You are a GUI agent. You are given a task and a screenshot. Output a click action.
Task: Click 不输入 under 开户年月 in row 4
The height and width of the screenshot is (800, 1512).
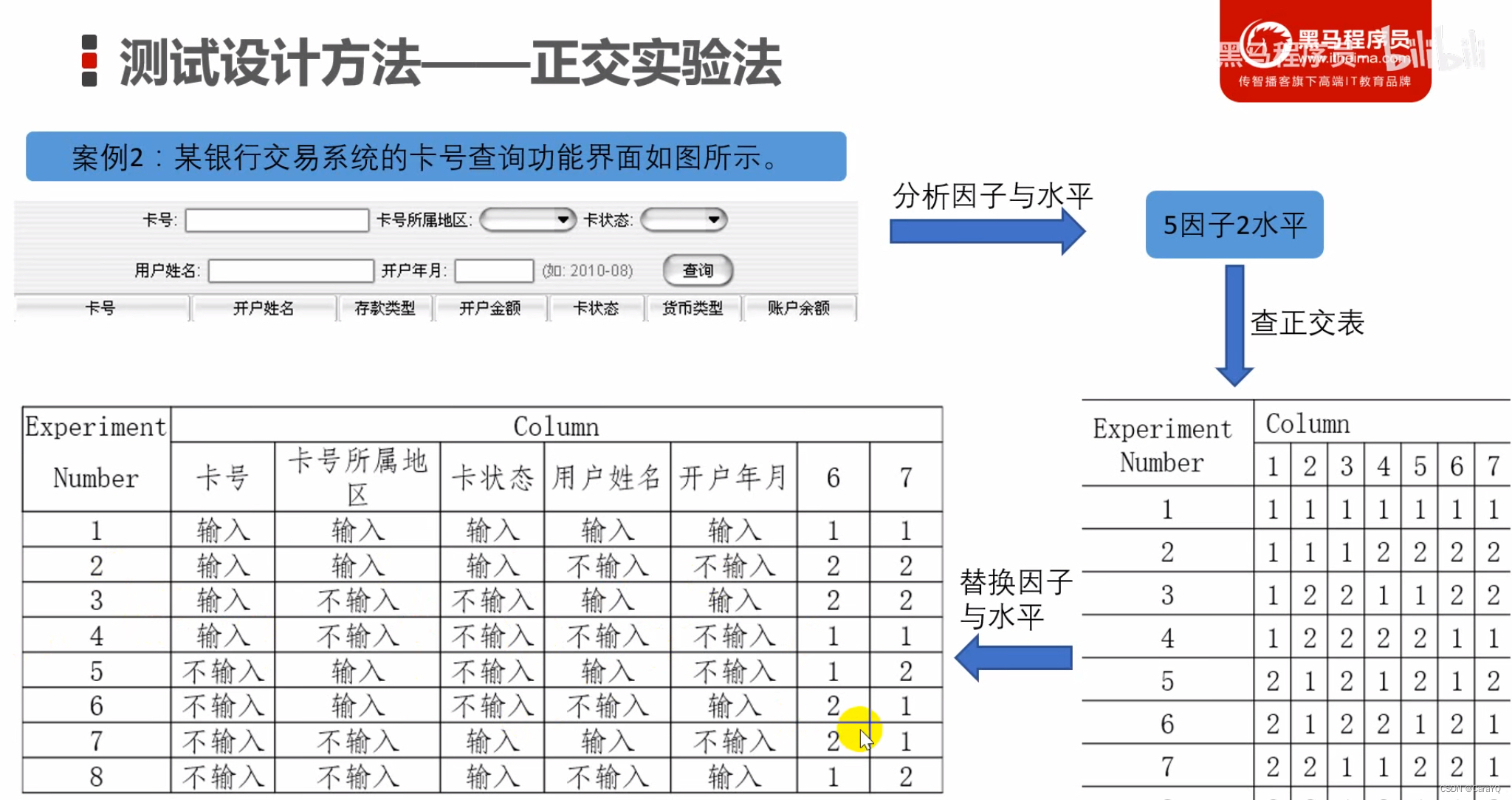tap(734, 636)
